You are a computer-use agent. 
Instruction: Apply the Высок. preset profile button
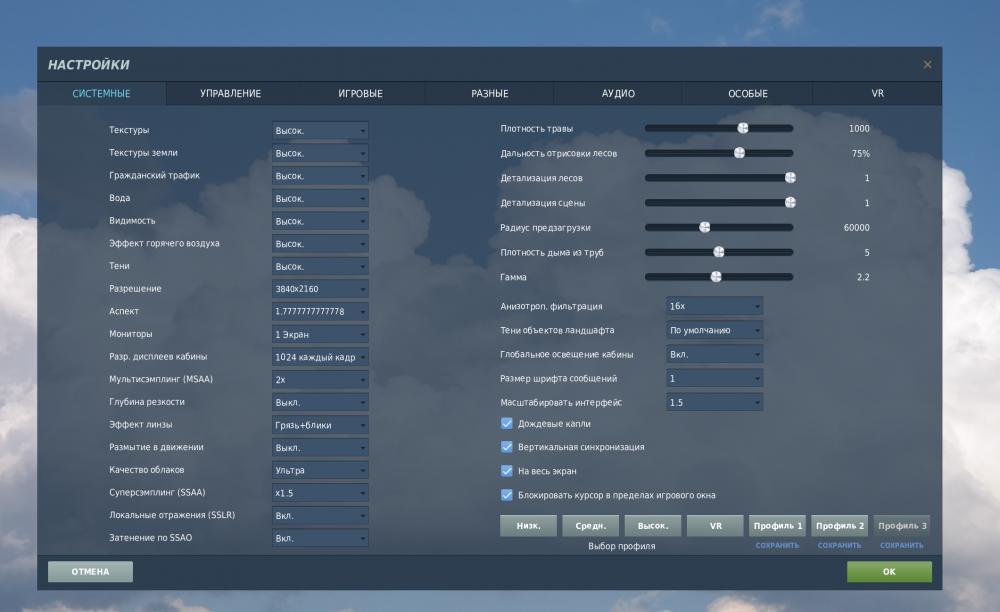[x=652, y=526]
